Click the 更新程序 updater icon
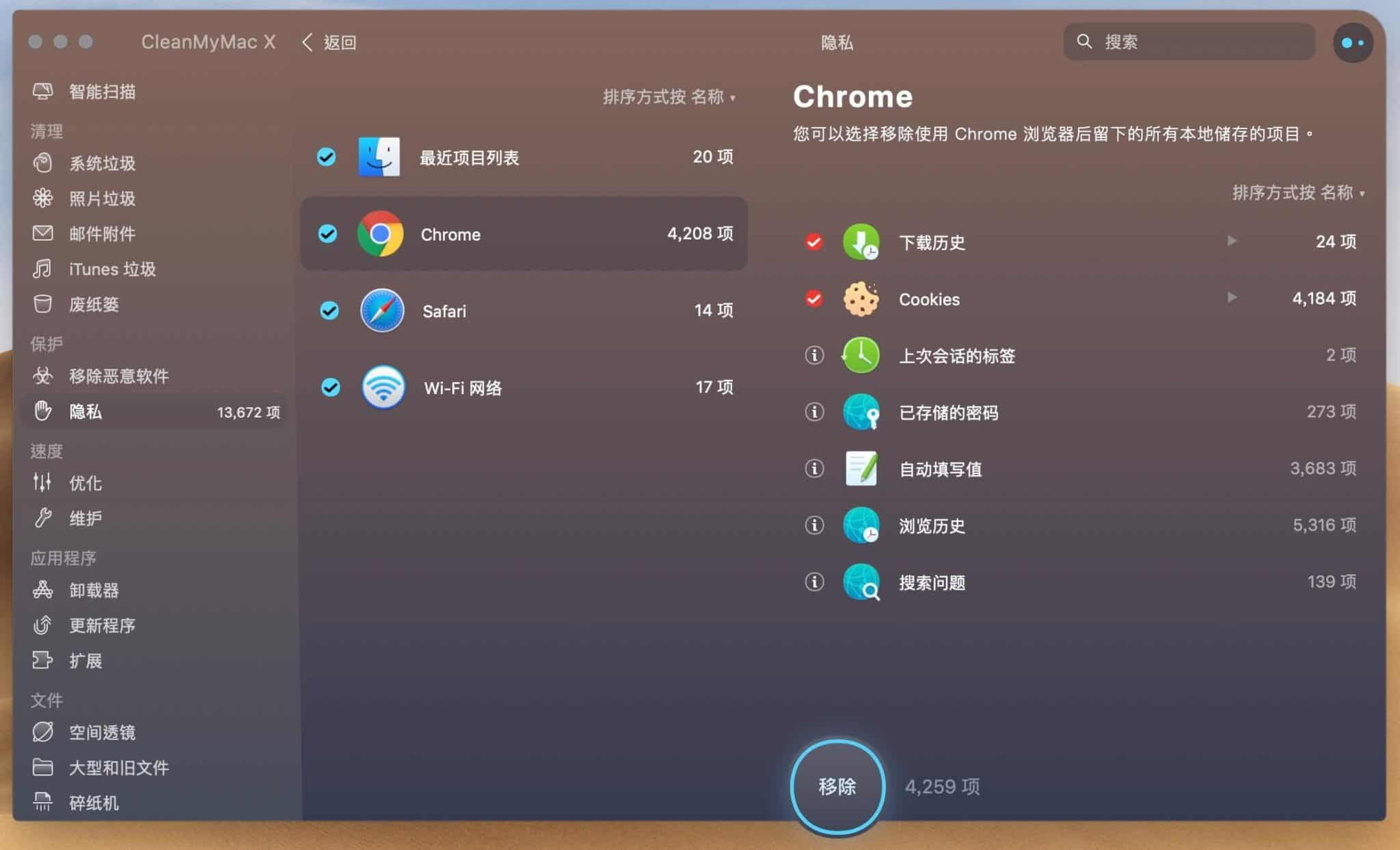Screen dimensions: 1400x850 (43, 625)
